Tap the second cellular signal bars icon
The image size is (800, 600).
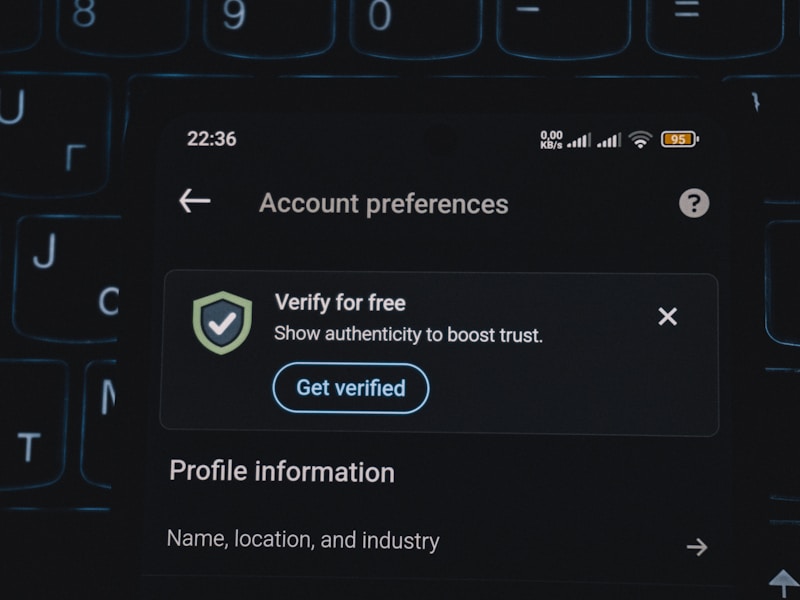point(609,140)
